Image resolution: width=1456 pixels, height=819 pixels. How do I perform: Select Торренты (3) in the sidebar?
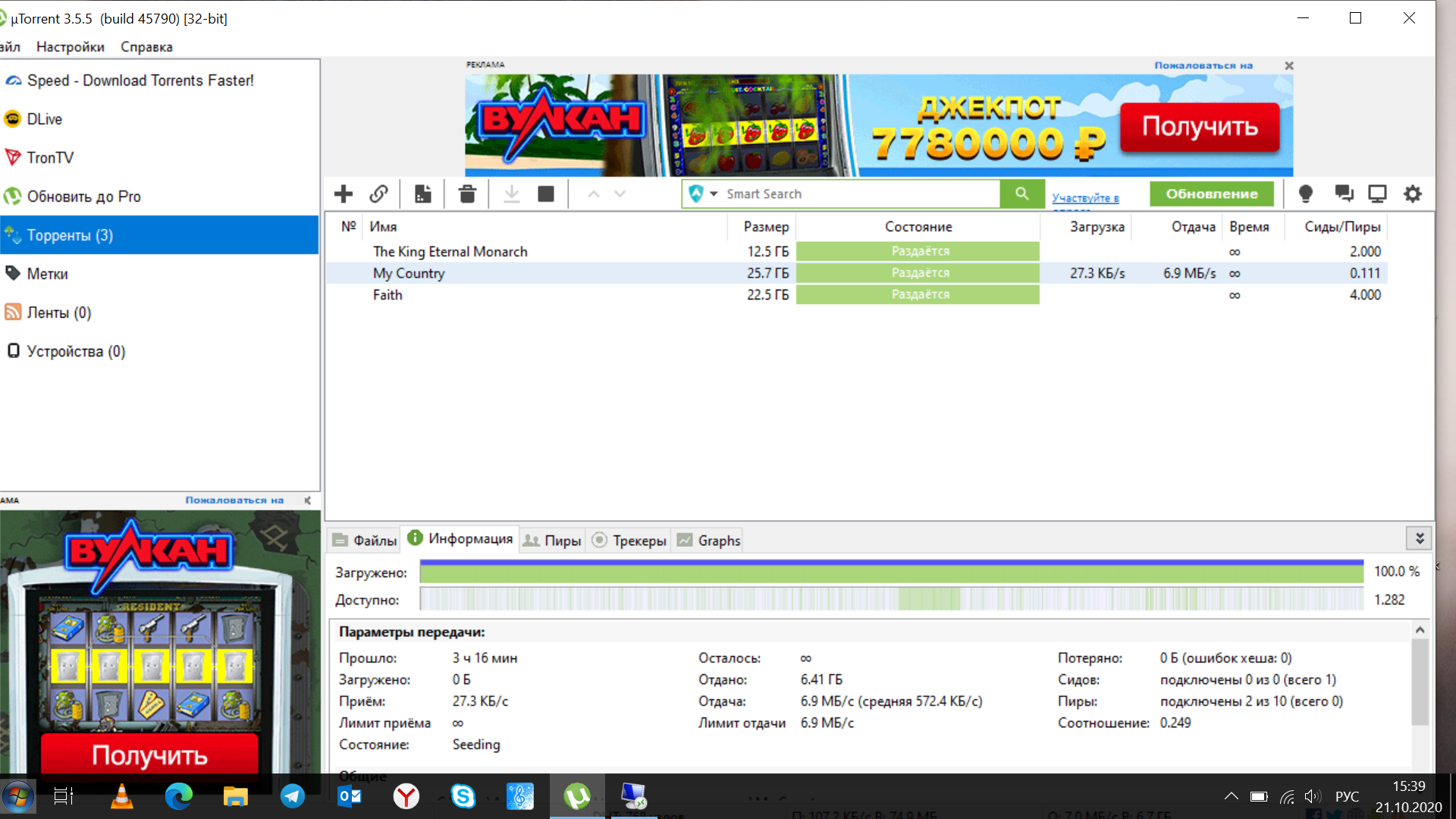[159, 235]
